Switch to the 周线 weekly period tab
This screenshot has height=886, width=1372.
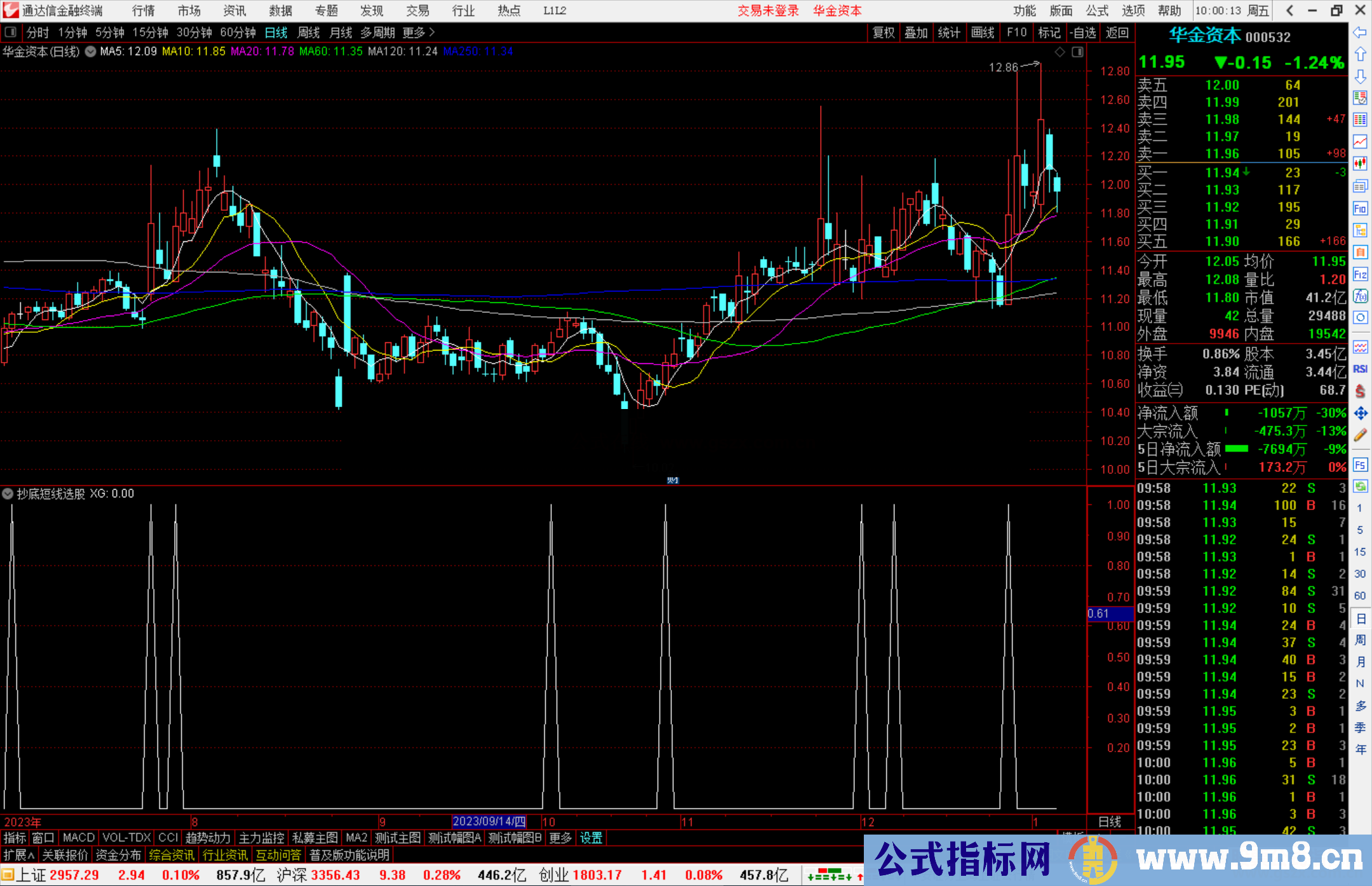pyautogui.click(x=309, y=32)
